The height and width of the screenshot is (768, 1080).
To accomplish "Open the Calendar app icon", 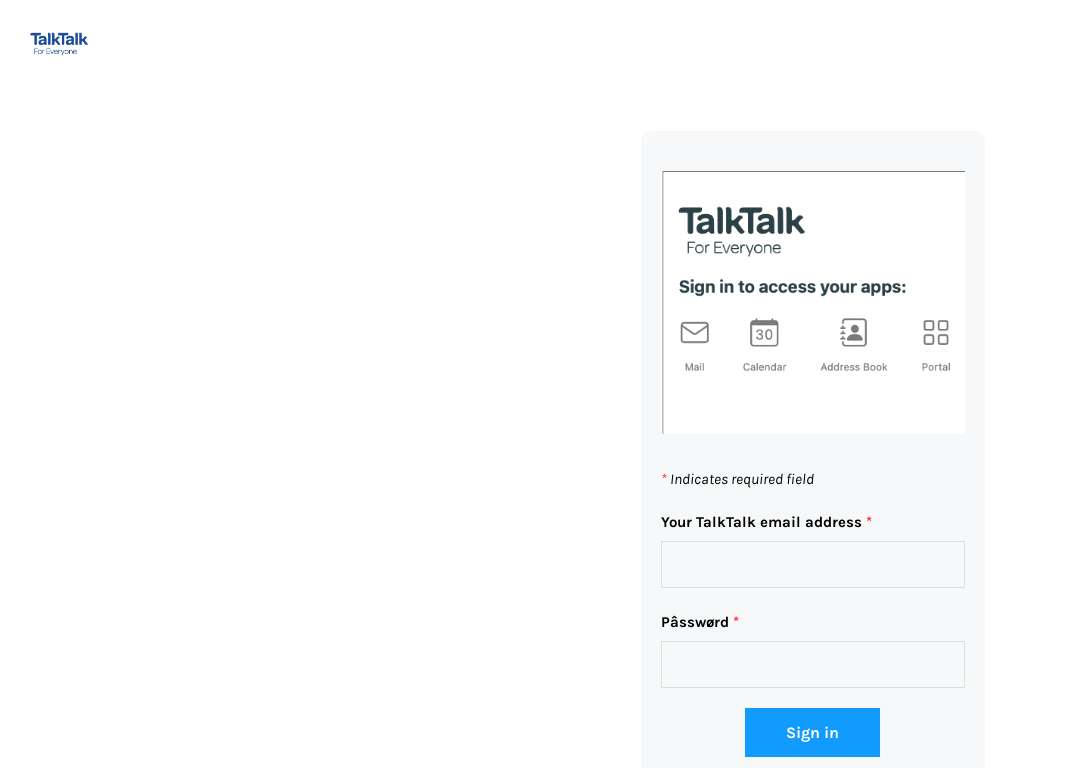I will 764,333.
